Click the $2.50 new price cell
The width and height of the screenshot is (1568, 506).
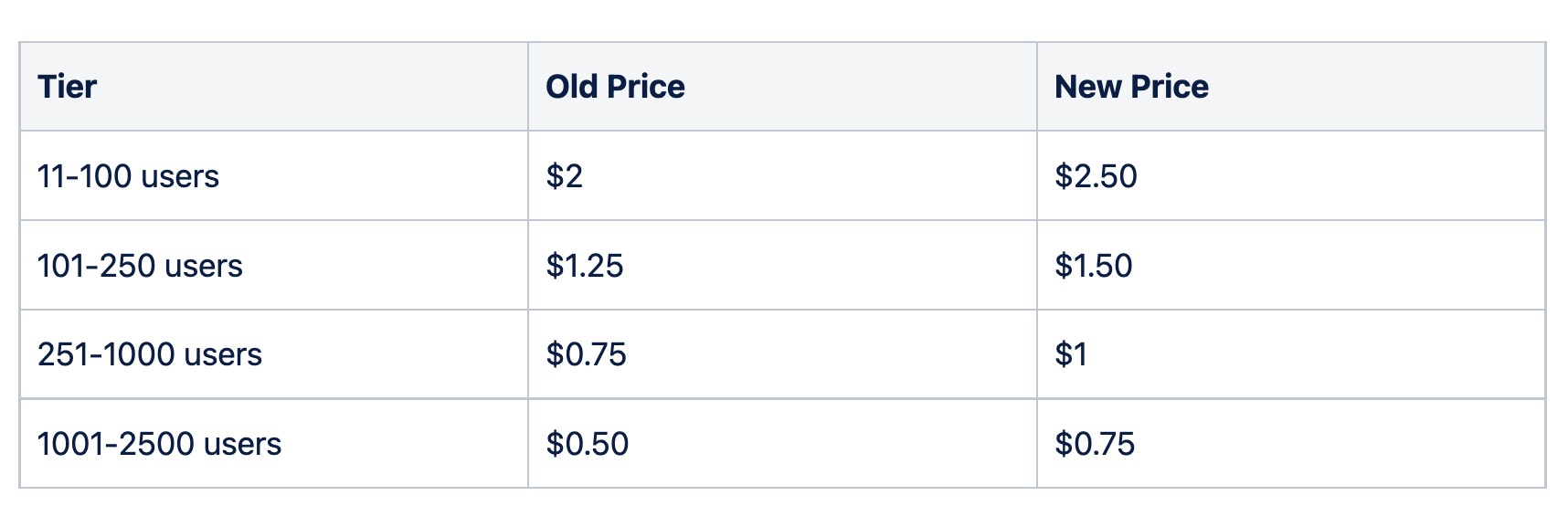tap(1291, 175)
